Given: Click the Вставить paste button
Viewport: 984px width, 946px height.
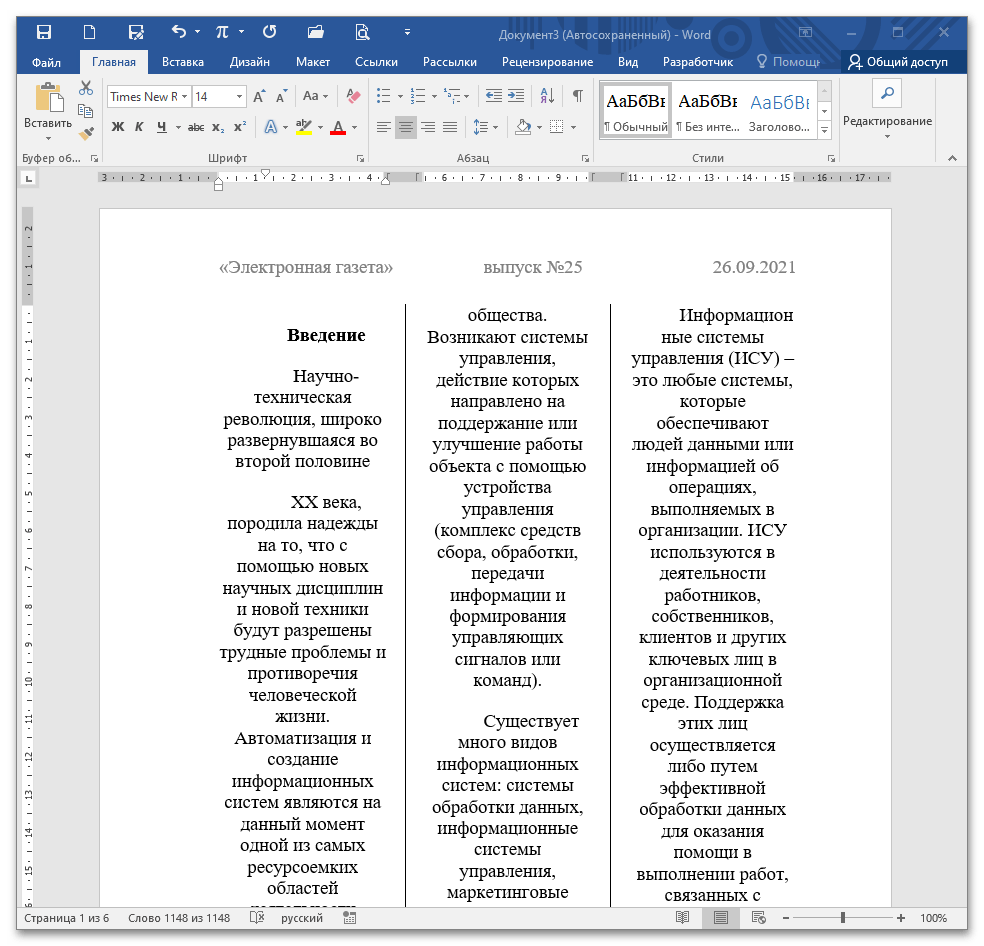Looking at the screenshot, I should tap(47, 110).
